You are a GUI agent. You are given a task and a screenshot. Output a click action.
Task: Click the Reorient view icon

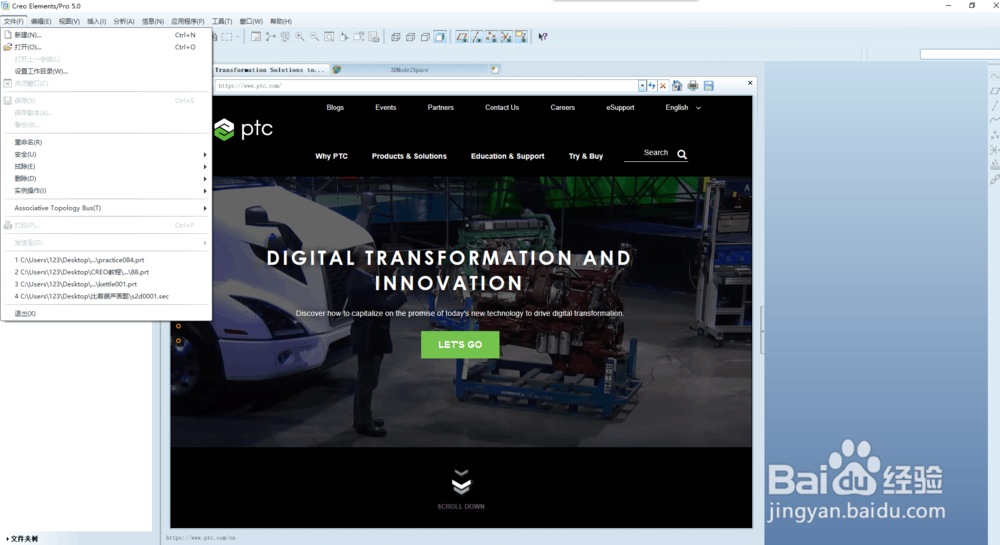tap(344, 37)
